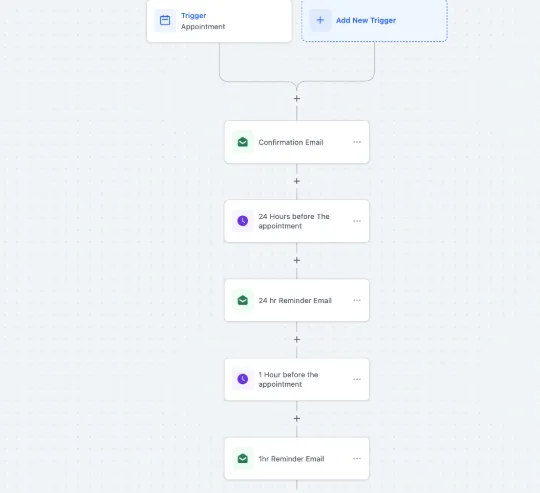The image size is (540, 493).
Task: Open options menu for 1 Hour before appointment
Action: pos(357,379)
